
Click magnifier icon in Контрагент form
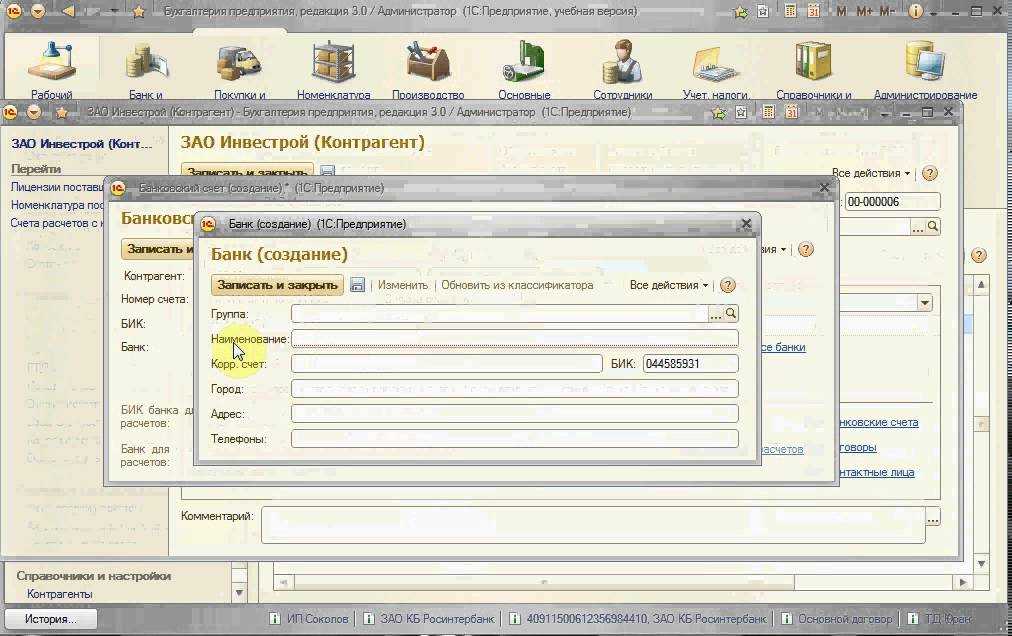[933, 227]
